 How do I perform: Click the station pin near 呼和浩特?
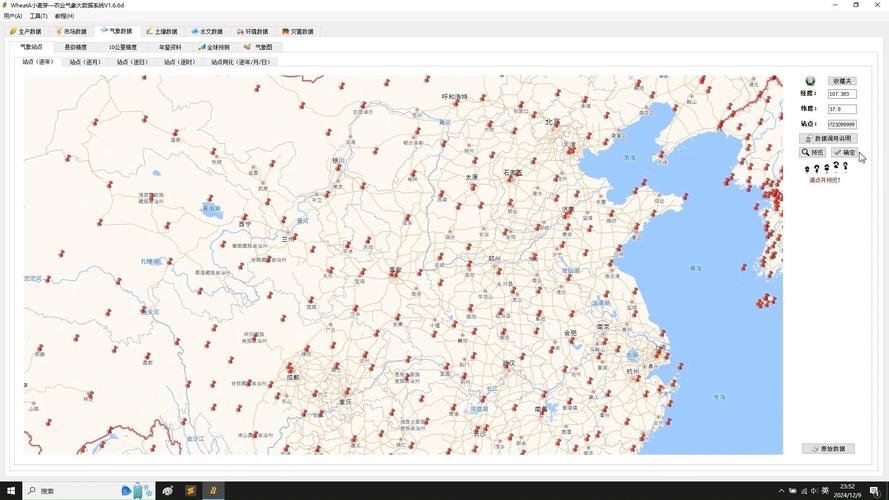tap(455, 103)
